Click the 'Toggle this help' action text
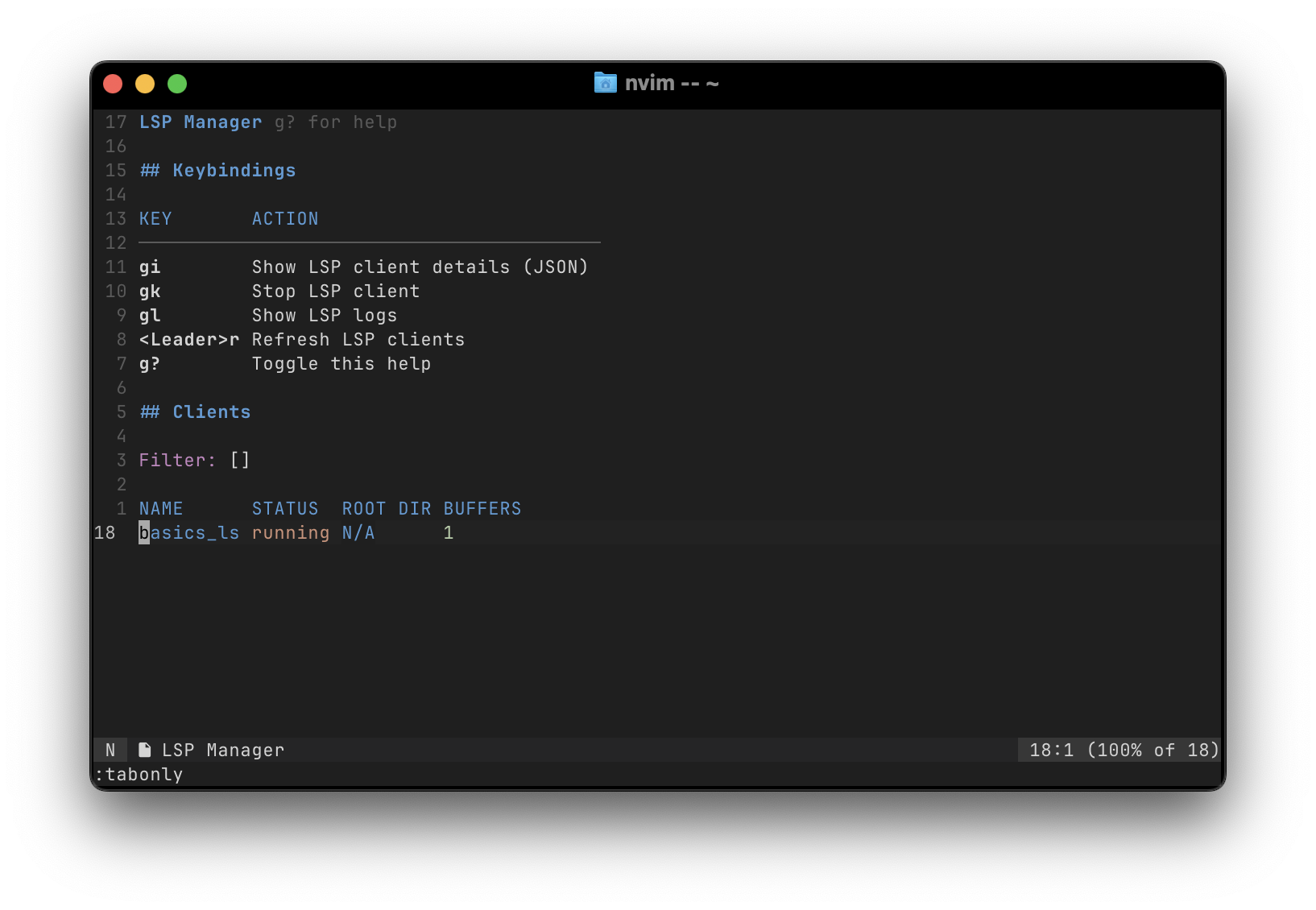Viewport: 1316px width, 910px height. tap(341, 363)
